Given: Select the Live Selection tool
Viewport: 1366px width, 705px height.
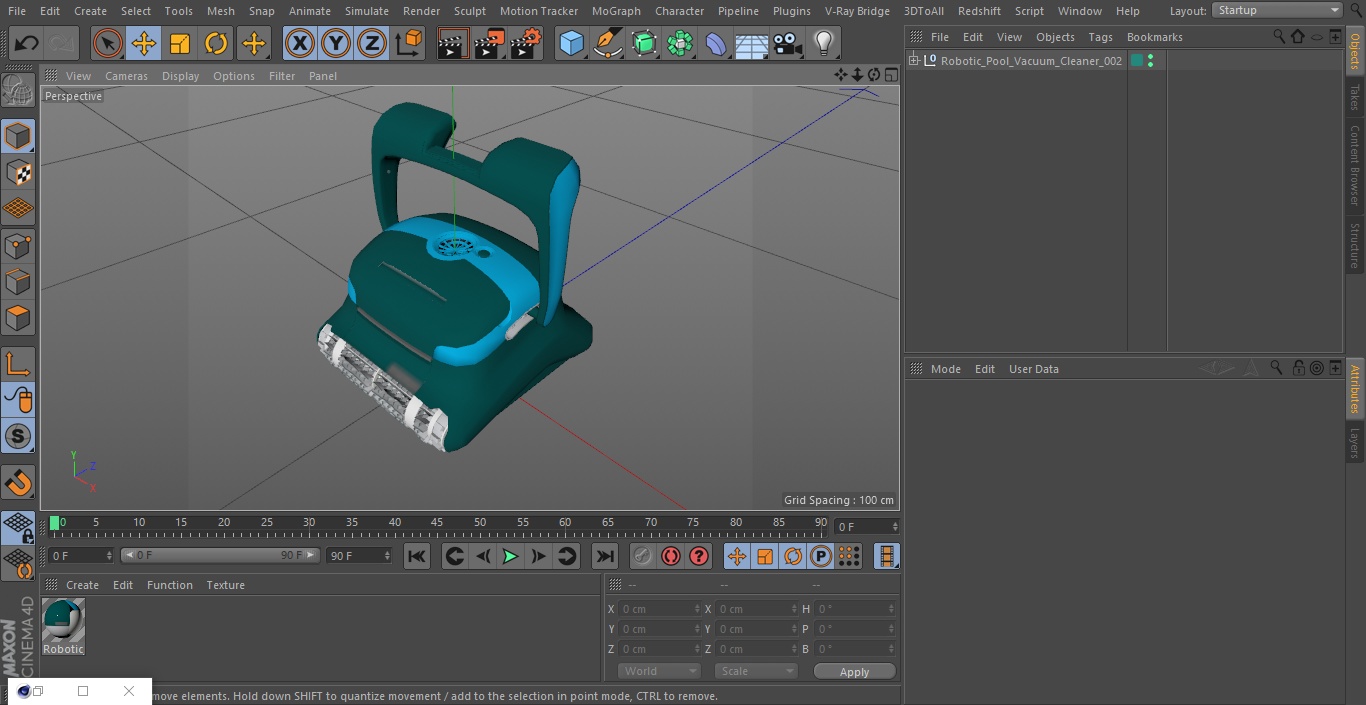Looking at the screenshot, I should coord(107,44).
